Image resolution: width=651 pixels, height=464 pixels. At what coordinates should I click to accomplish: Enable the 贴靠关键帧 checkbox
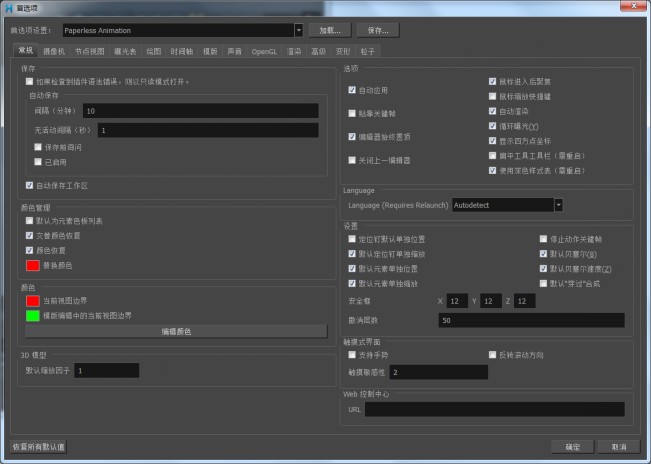pos(352,113)
